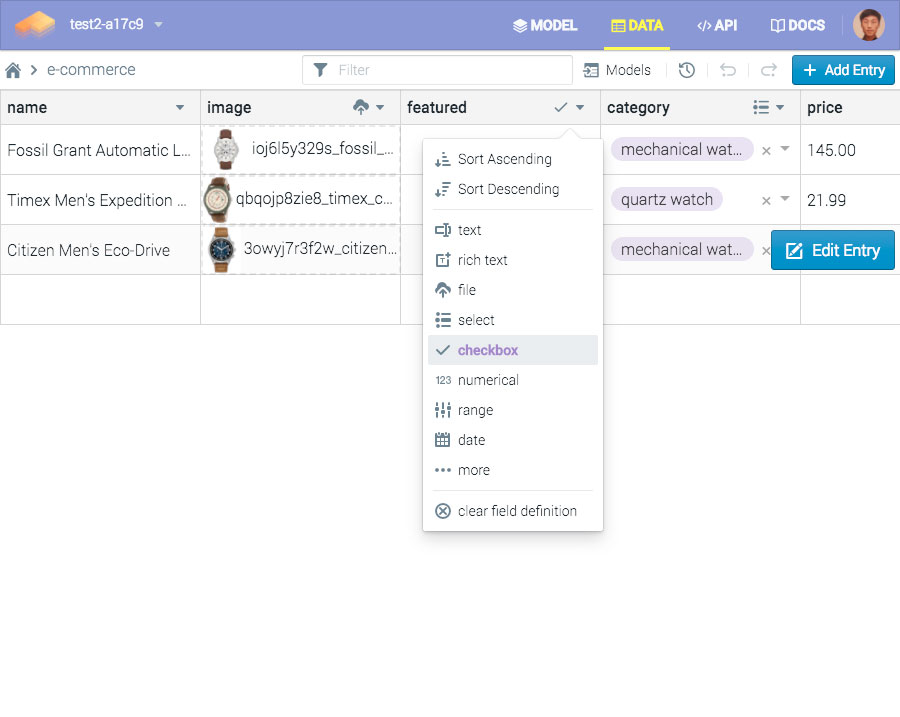Choose the range field type option

(x=475, y=410)
